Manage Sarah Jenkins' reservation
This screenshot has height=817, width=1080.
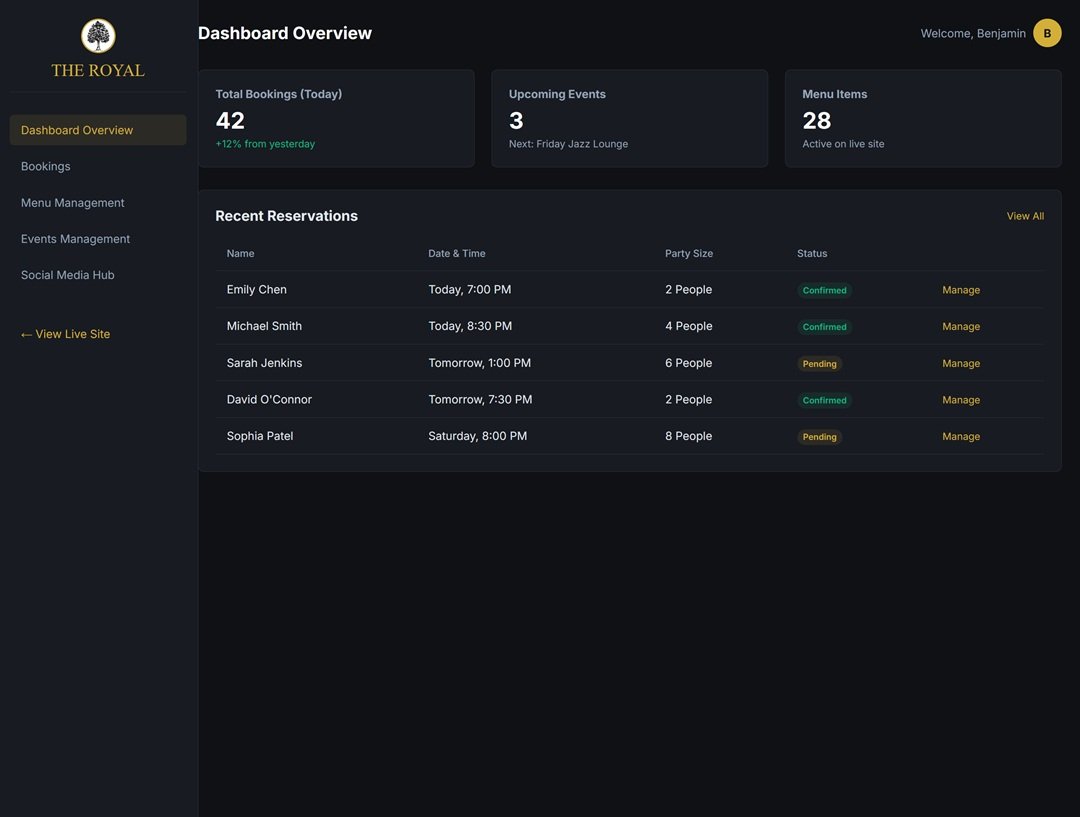click(x=961, y=363)
